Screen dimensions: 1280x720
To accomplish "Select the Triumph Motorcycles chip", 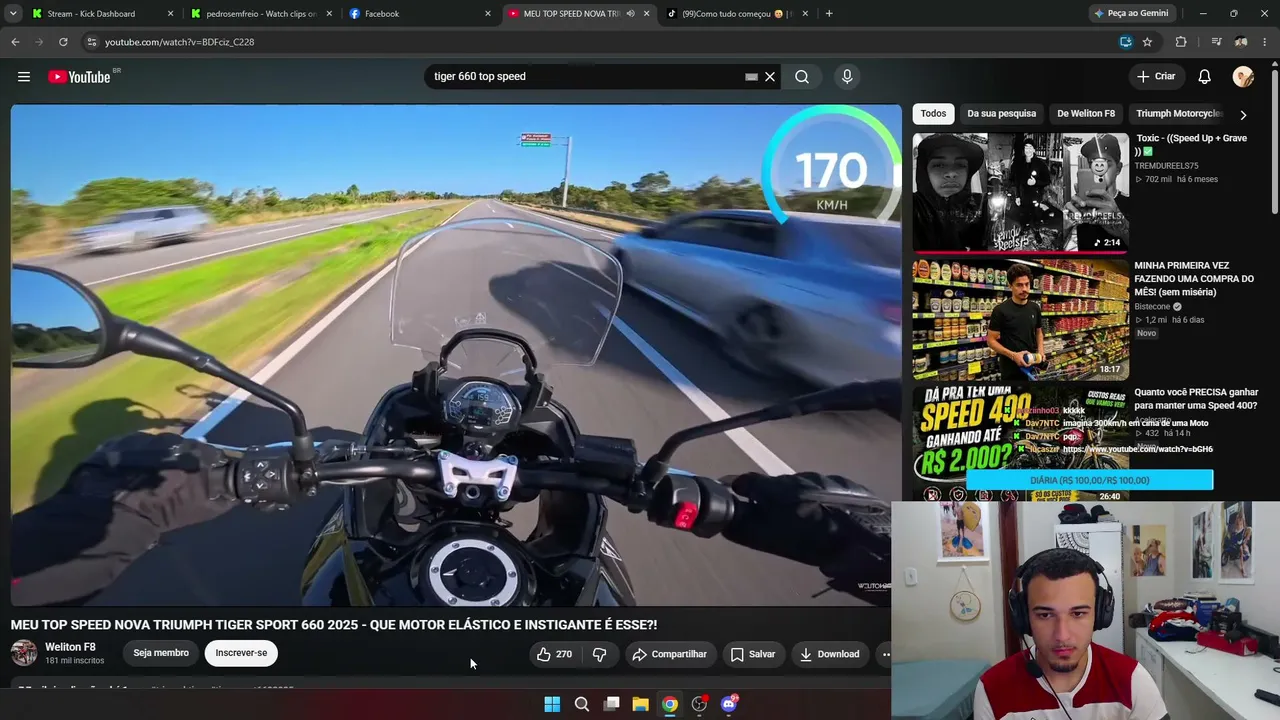I will pos(1178,114).
